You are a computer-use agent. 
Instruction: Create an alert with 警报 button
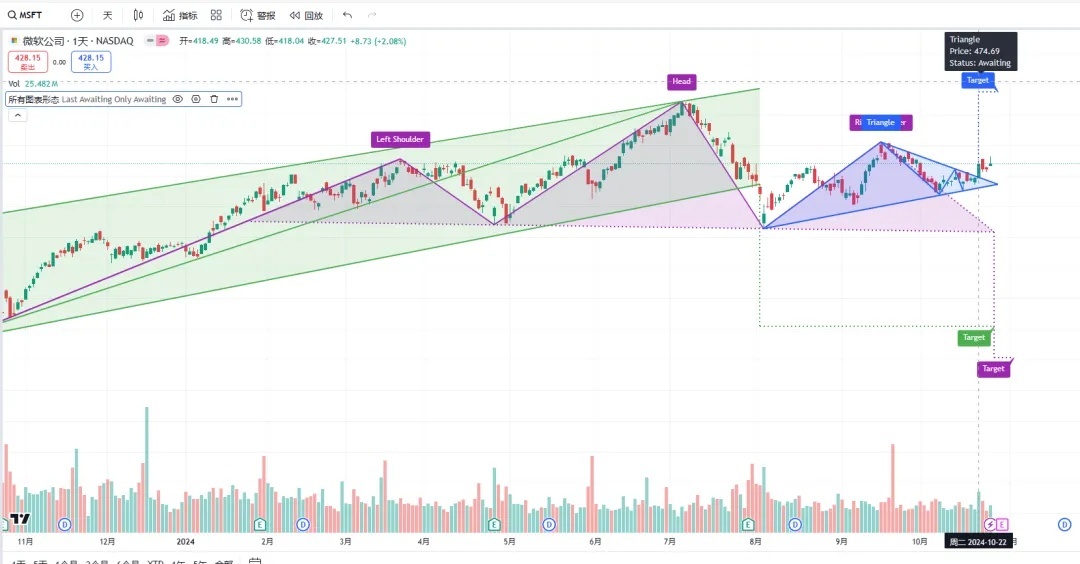[x=258, y=15]
